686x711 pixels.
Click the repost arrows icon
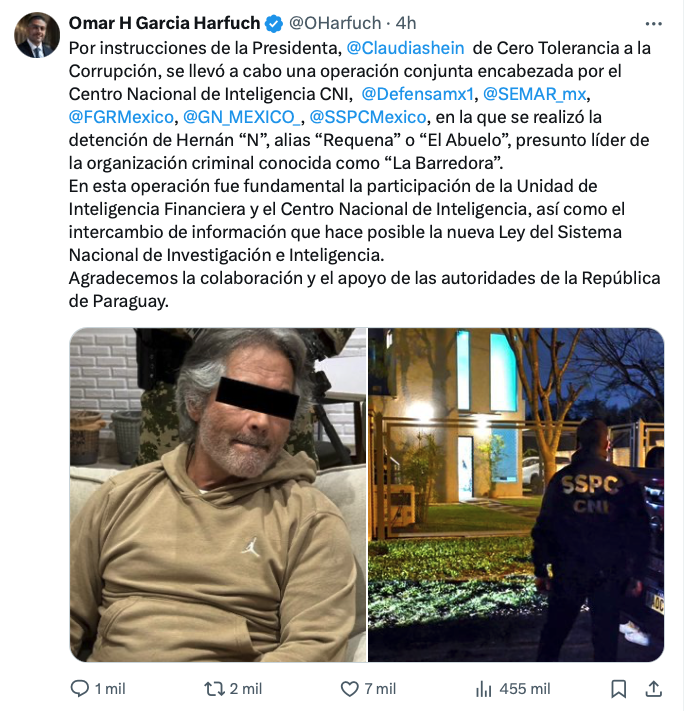pyautogui.click(x=214, y=689)
